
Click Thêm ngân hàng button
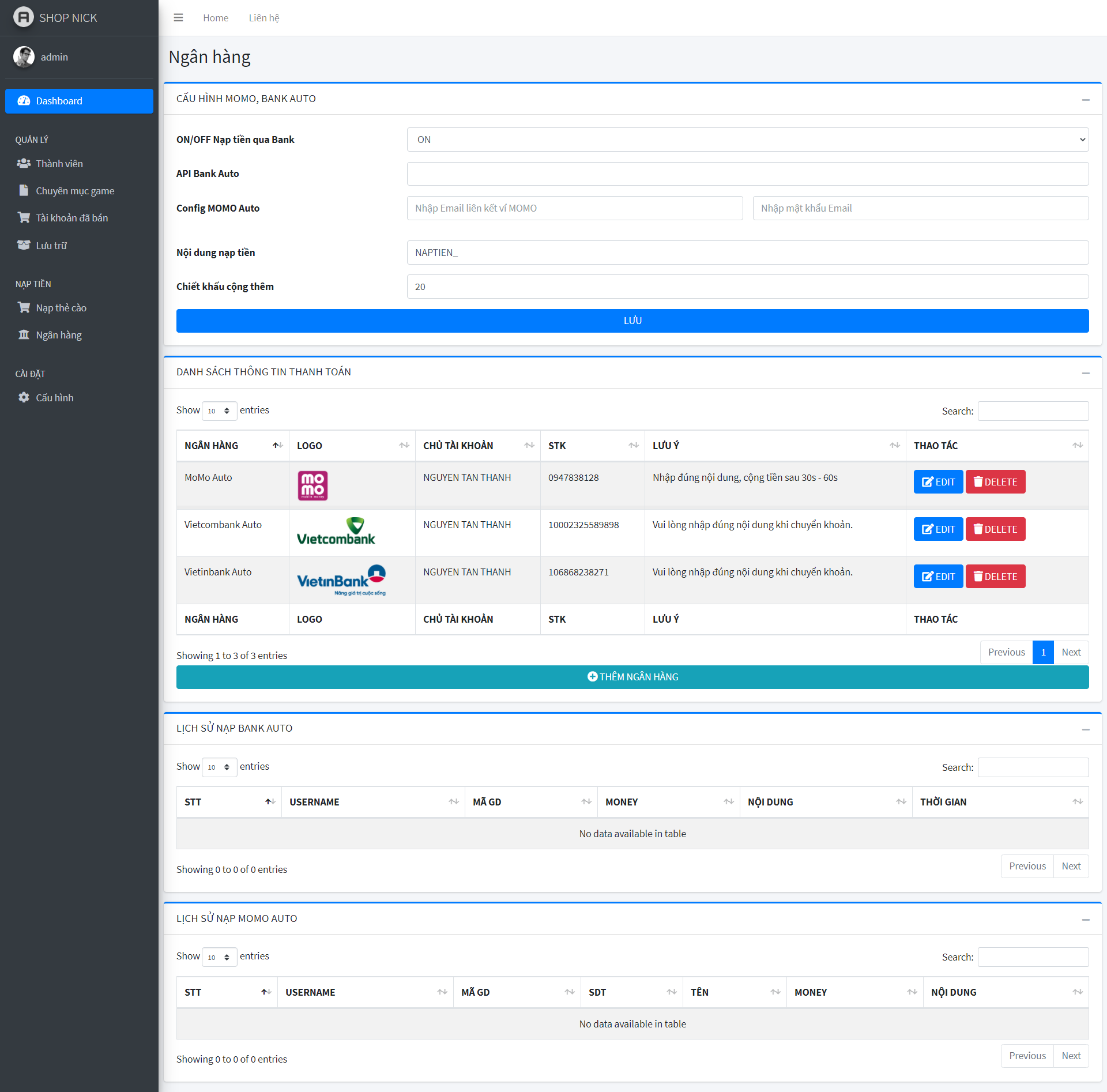point(632,677)
